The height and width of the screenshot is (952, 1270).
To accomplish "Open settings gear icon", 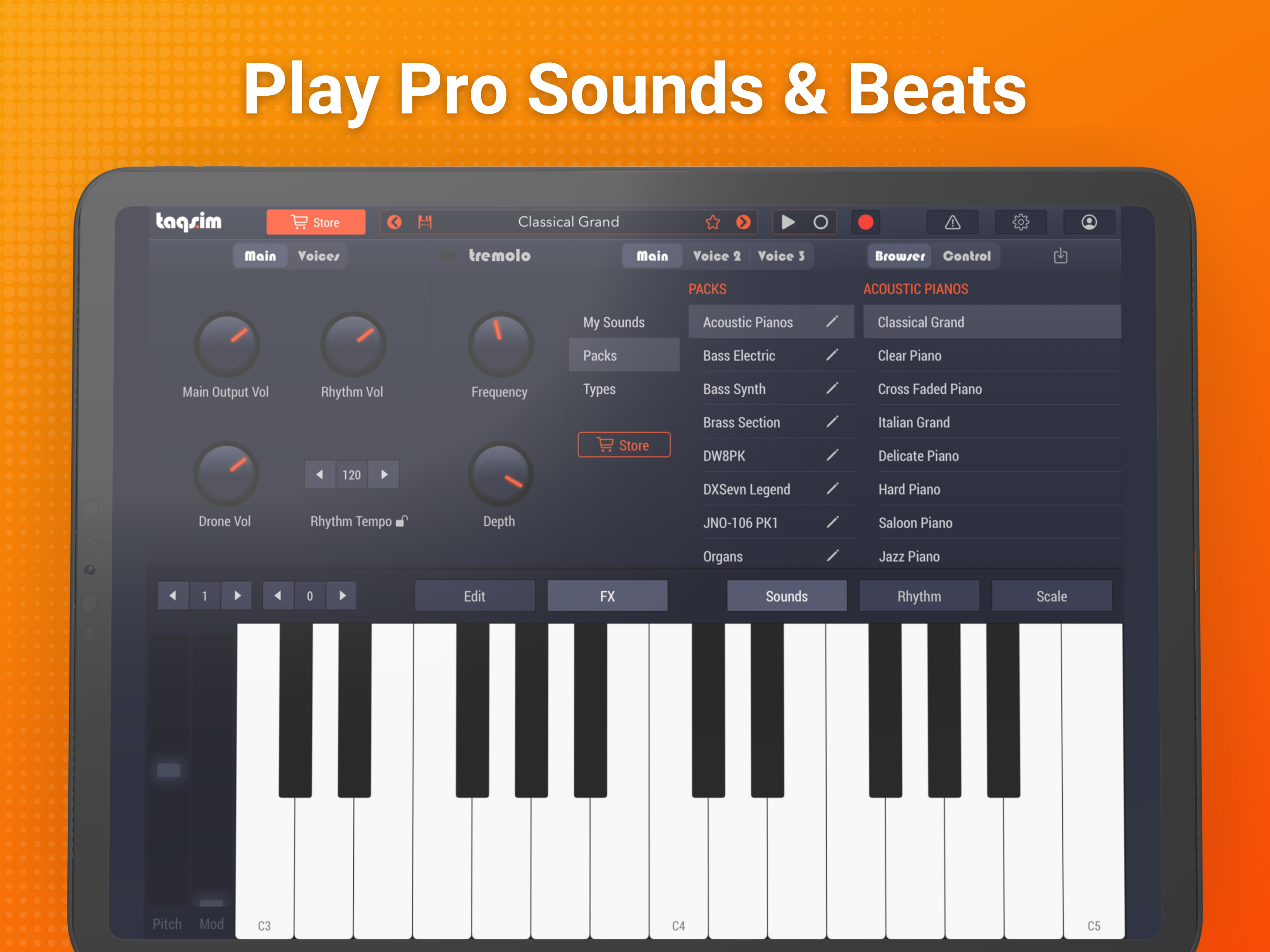I will [x=1020, y=222].
